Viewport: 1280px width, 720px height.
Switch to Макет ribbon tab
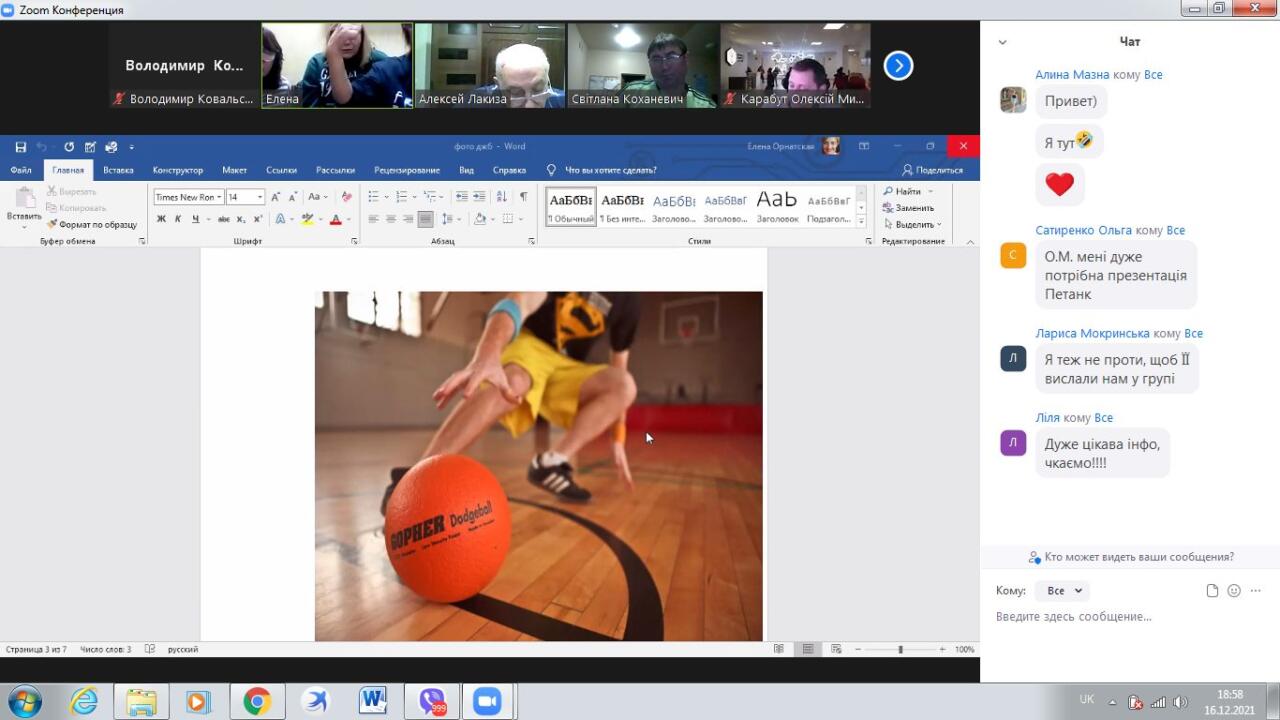234,170
